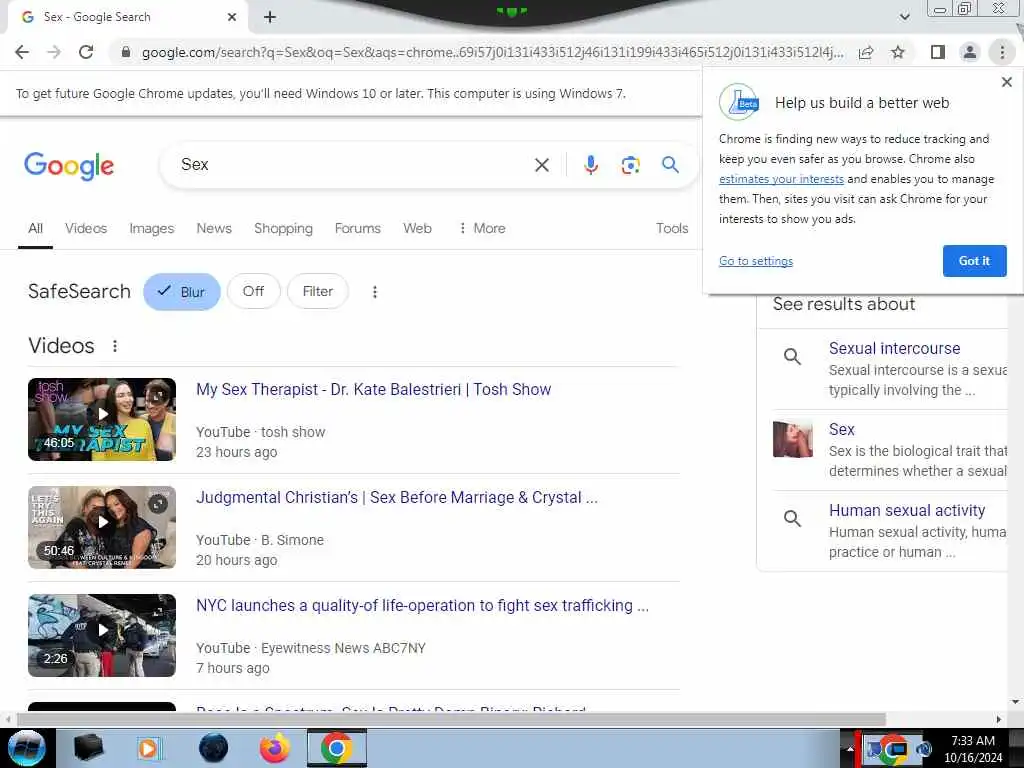Click the magnifier search button

pos(670,165)
